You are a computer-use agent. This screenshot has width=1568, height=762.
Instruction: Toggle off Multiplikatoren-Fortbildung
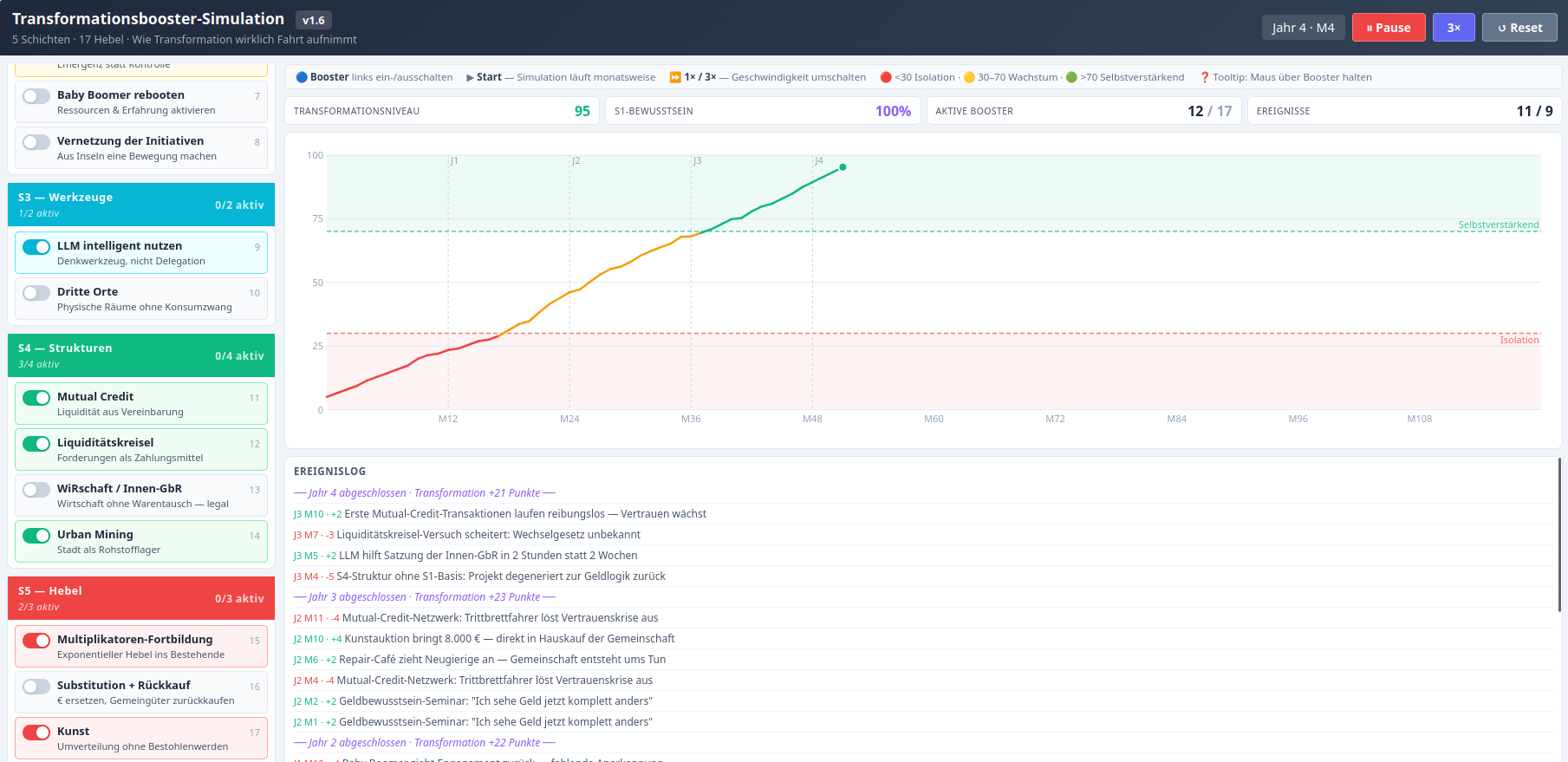pos(36,641)
